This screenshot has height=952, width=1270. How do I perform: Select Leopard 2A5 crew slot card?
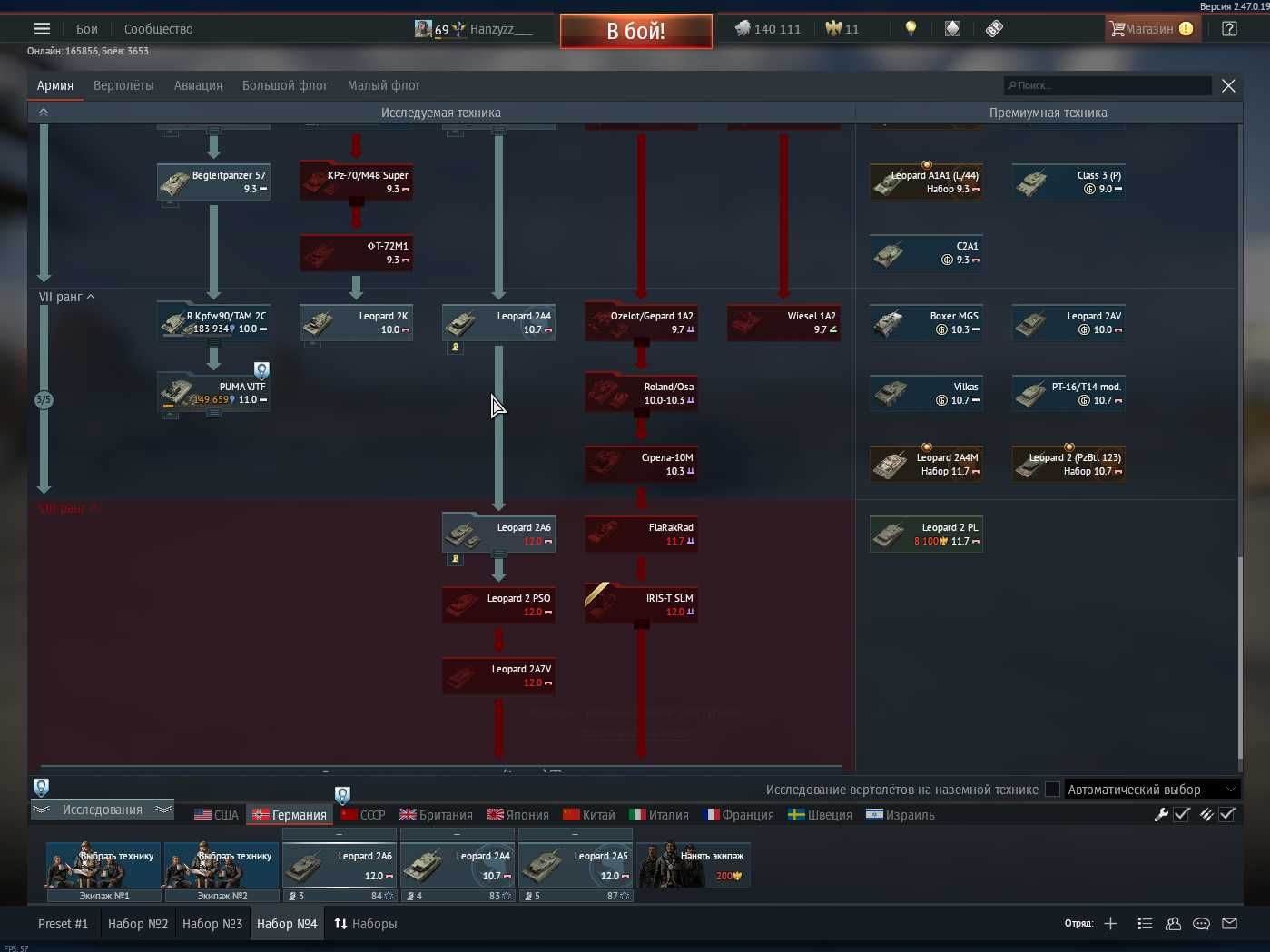[576, 865]
